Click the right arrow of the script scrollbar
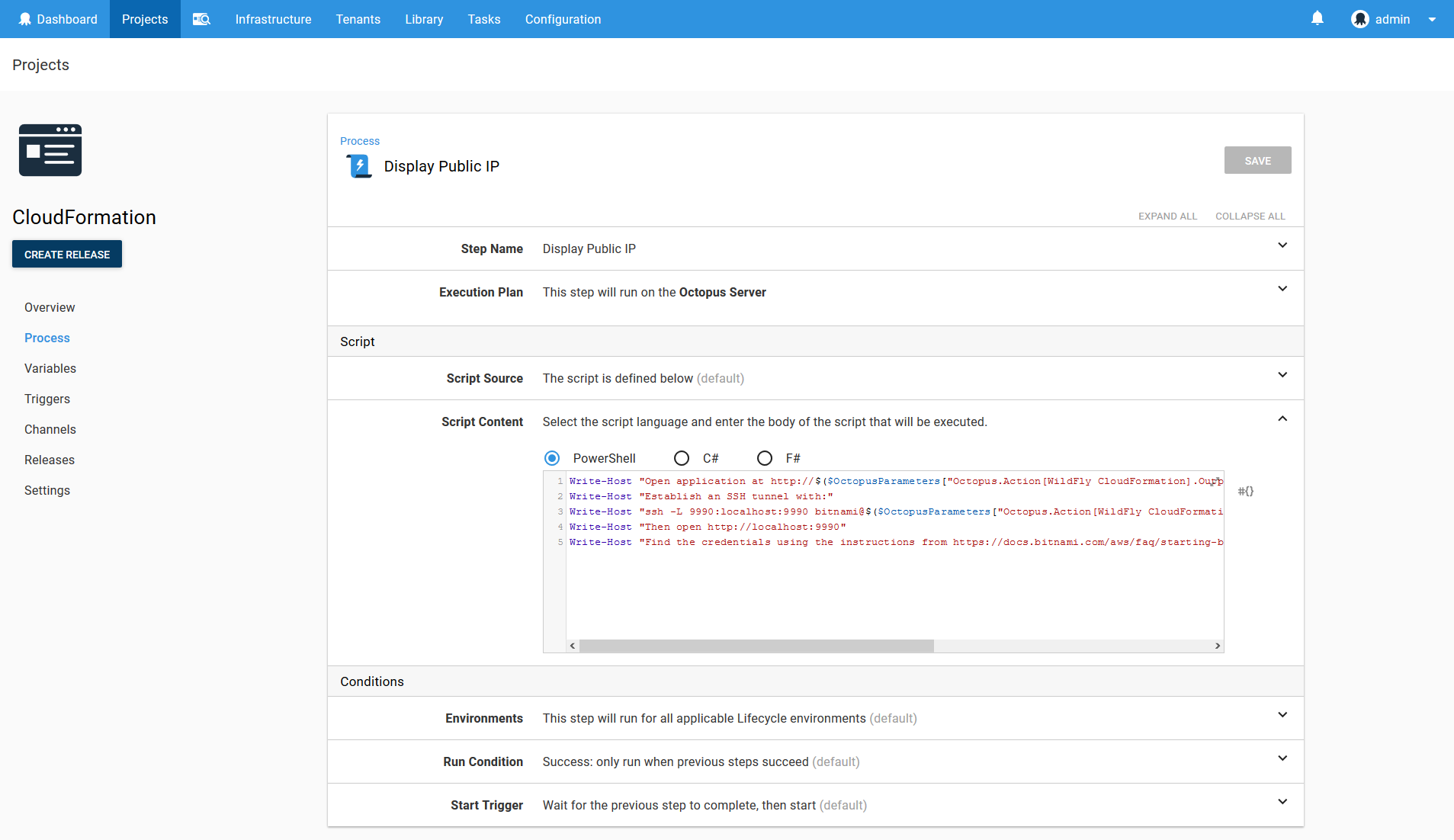Image resolution: width=1454 pixels, height=840 pixels. tap(1216, 646)
